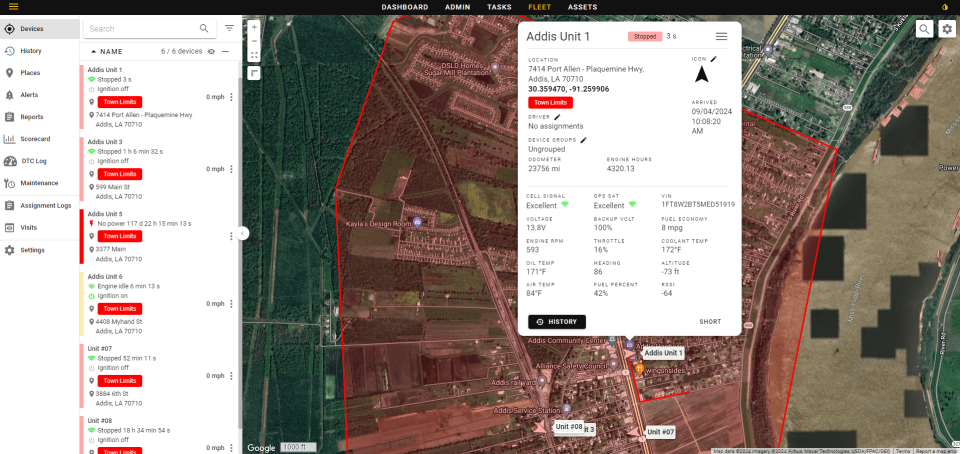Switch to the Dashboard tab

pyautogui.click(x=404, y=7)
